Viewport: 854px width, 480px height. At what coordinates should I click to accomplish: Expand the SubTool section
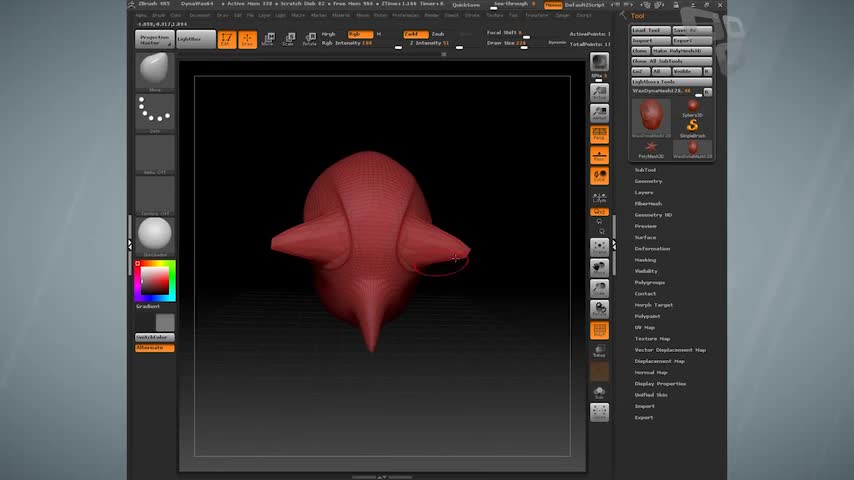coord(646,170)
